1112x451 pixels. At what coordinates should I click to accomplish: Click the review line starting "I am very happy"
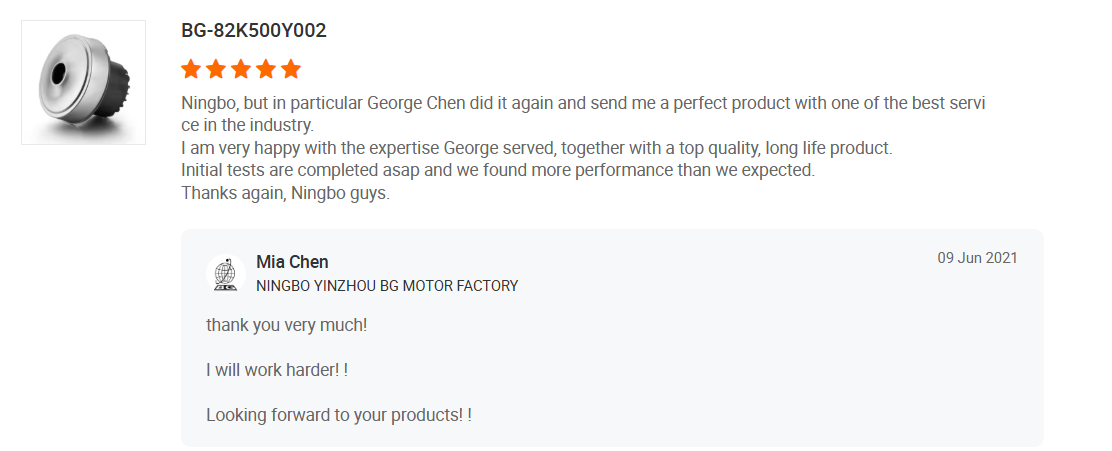coord(536,148)
